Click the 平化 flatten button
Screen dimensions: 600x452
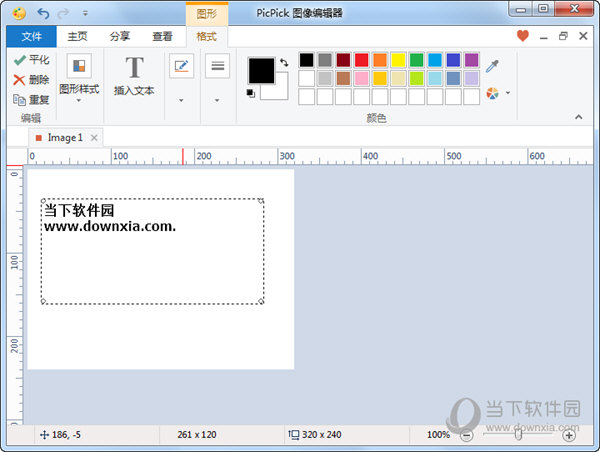pos(31,60)
